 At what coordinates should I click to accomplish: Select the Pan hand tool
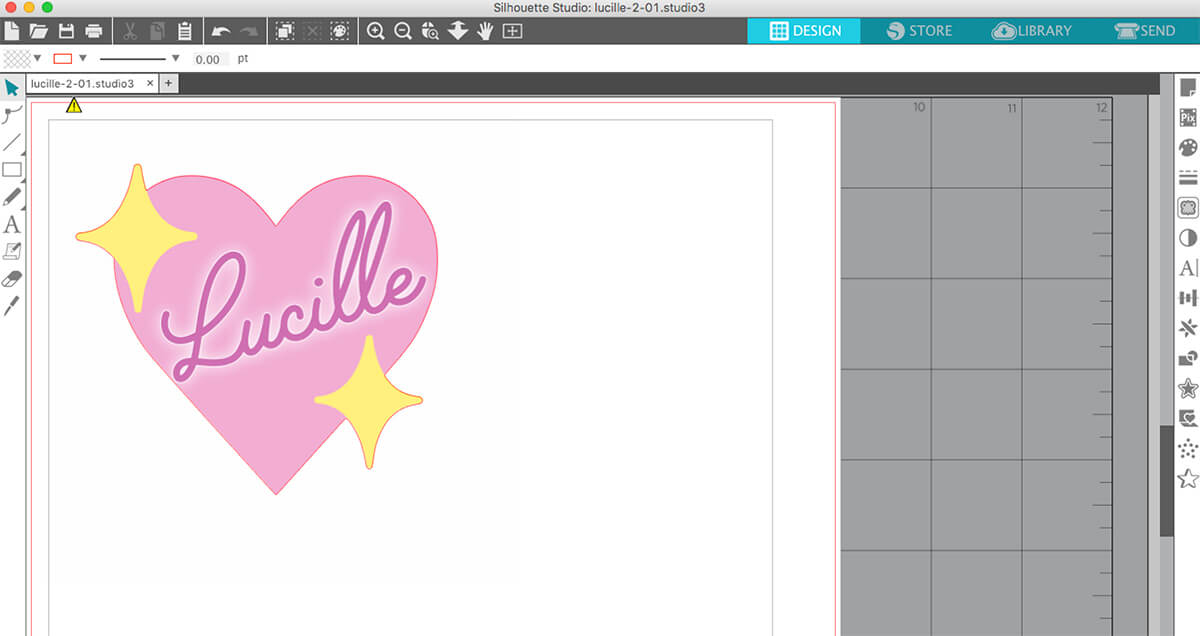point(485,31)
